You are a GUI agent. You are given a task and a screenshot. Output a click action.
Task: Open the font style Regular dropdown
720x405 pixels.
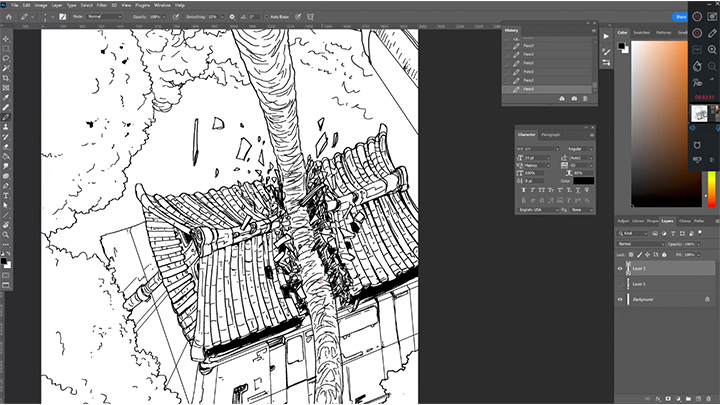click(x=580, y=149)
